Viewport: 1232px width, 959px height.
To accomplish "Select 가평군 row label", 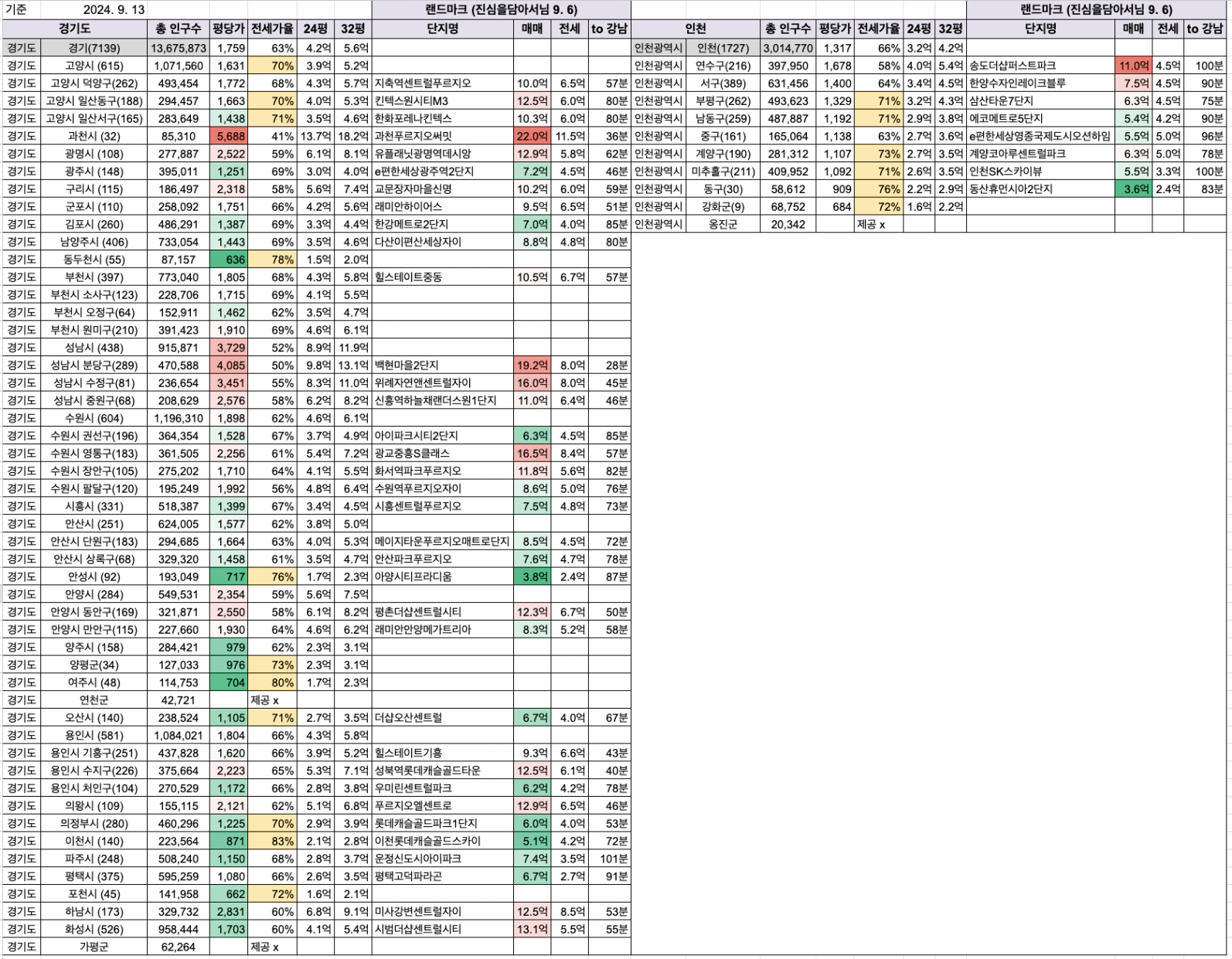I will pos(94,947).
